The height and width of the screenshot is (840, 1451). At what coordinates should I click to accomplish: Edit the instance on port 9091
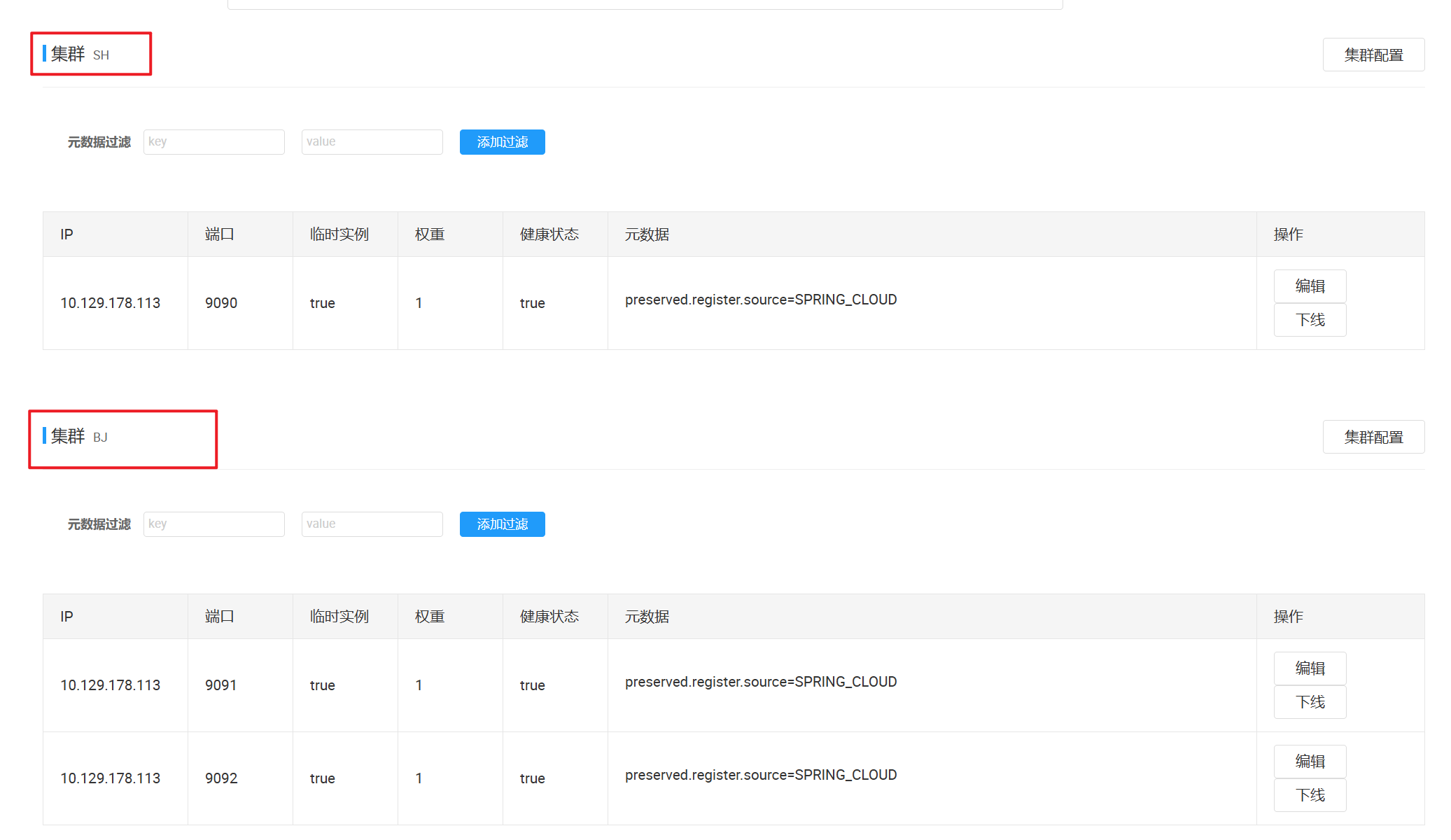pos(1309,668)
